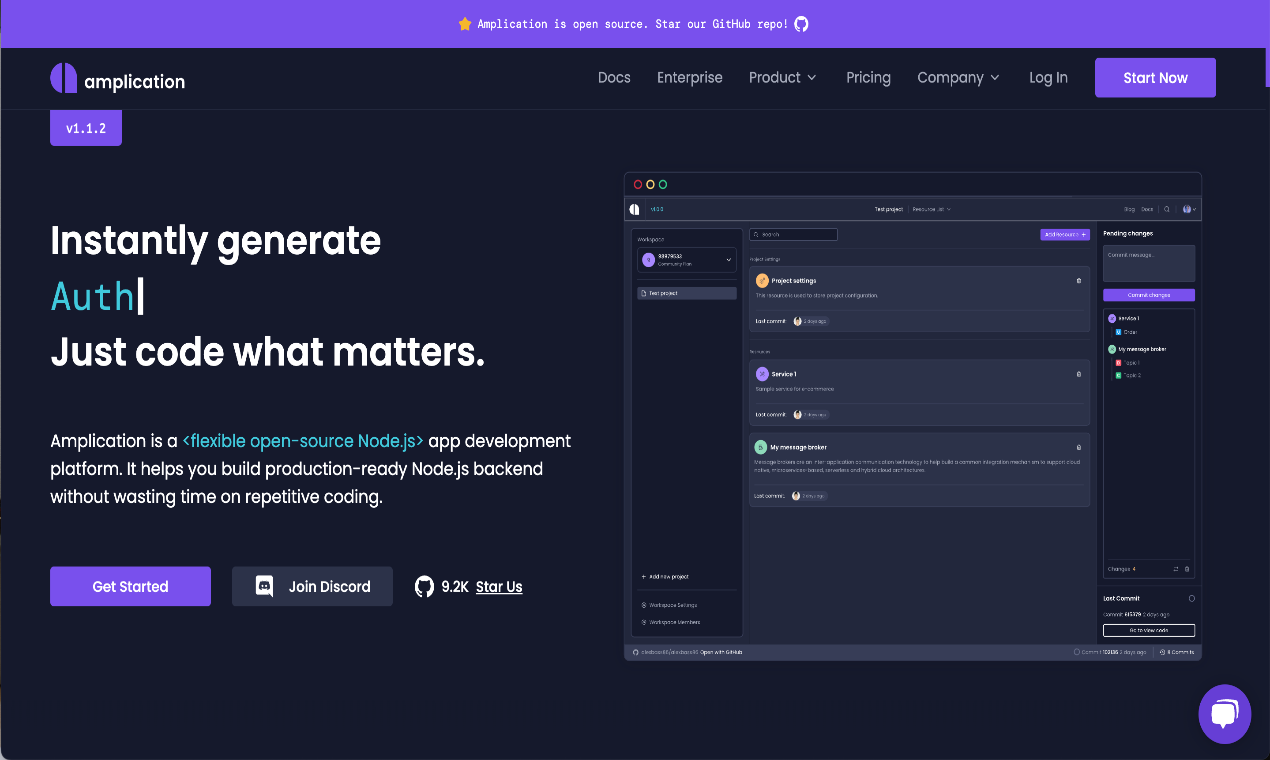Click the GitHub icon in the purple top banner
The height and width of the screenshot is (760, 1270).
click(800, 23)
